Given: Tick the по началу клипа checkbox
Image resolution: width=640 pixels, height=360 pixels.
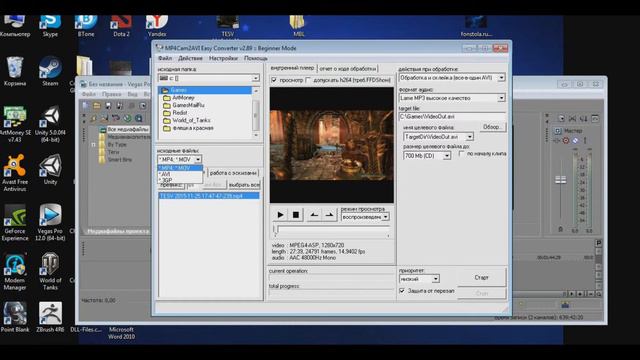Looking at the screenshot, I should pyautogui.click(x=462, y=153).
